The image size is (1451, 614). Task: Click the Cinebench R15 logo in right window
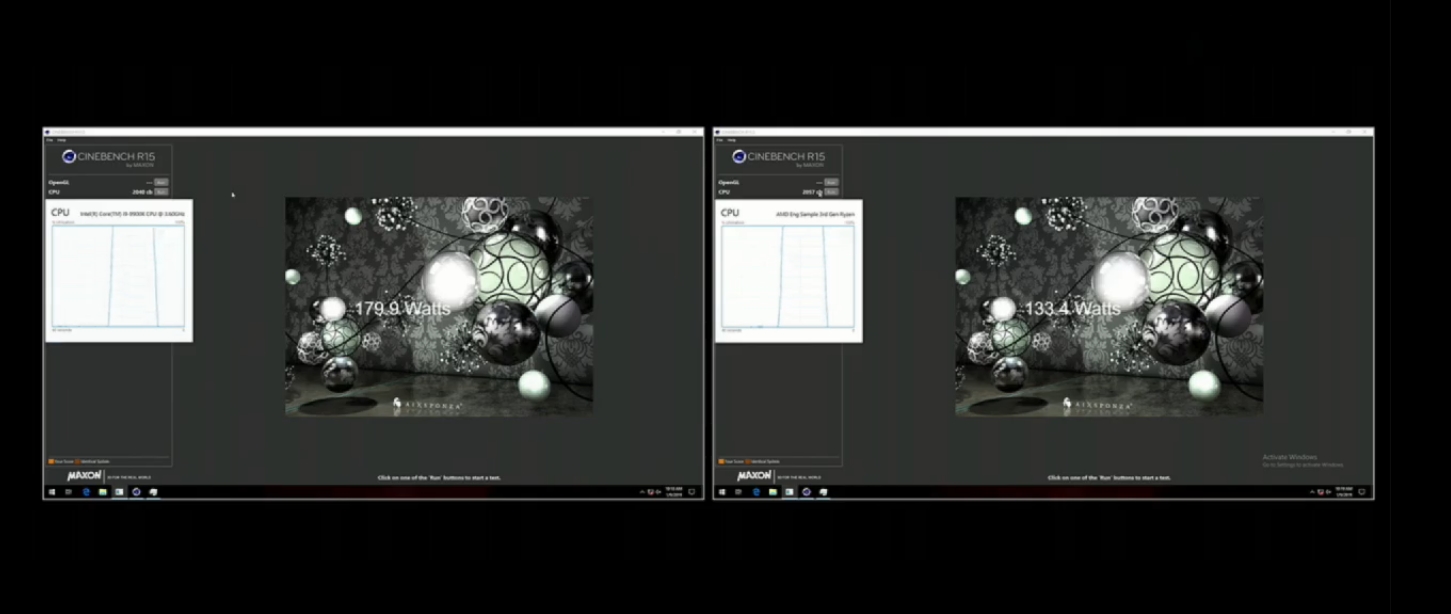(x=778, y=158)
